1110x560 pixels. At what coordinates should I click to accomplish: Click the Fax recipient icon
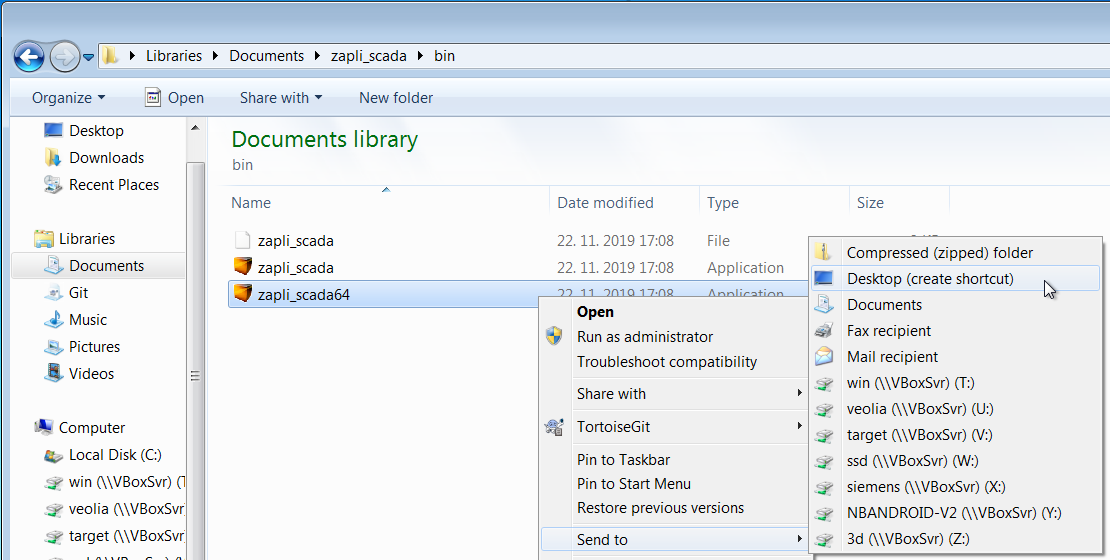[x=824, y=331]
